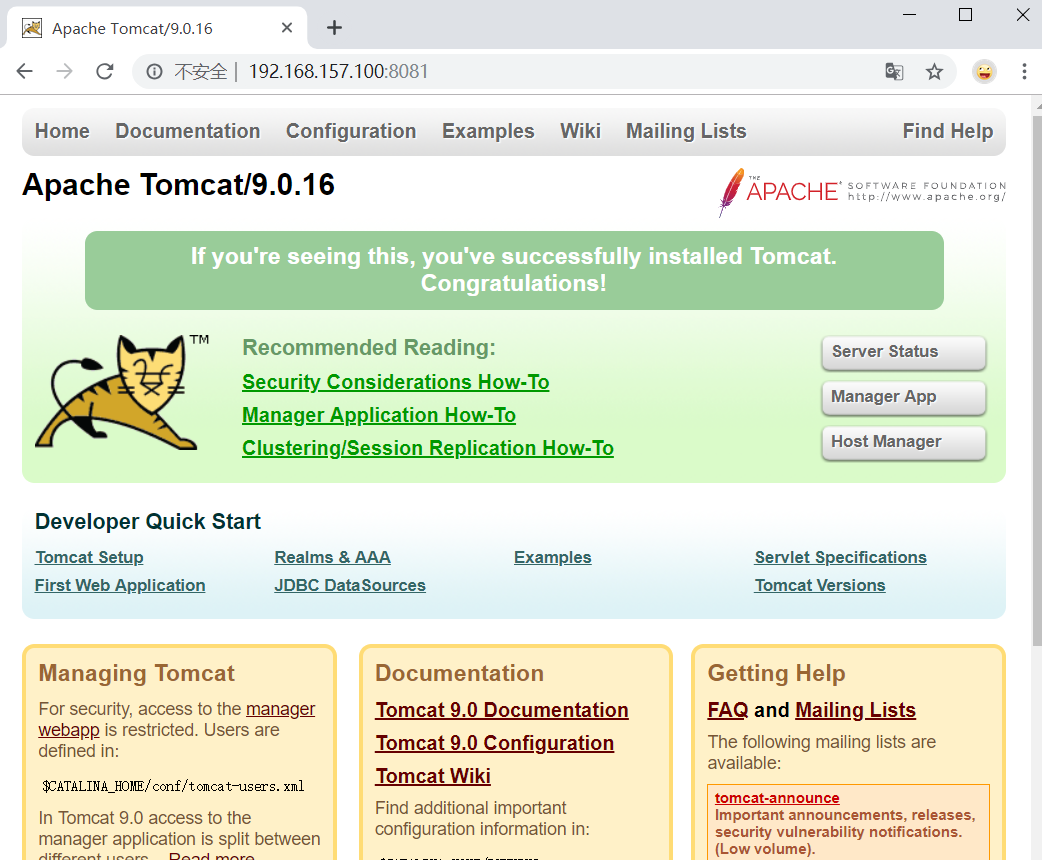
Task: Open Manager Application How-To link
Action: [x=379, y=415]
